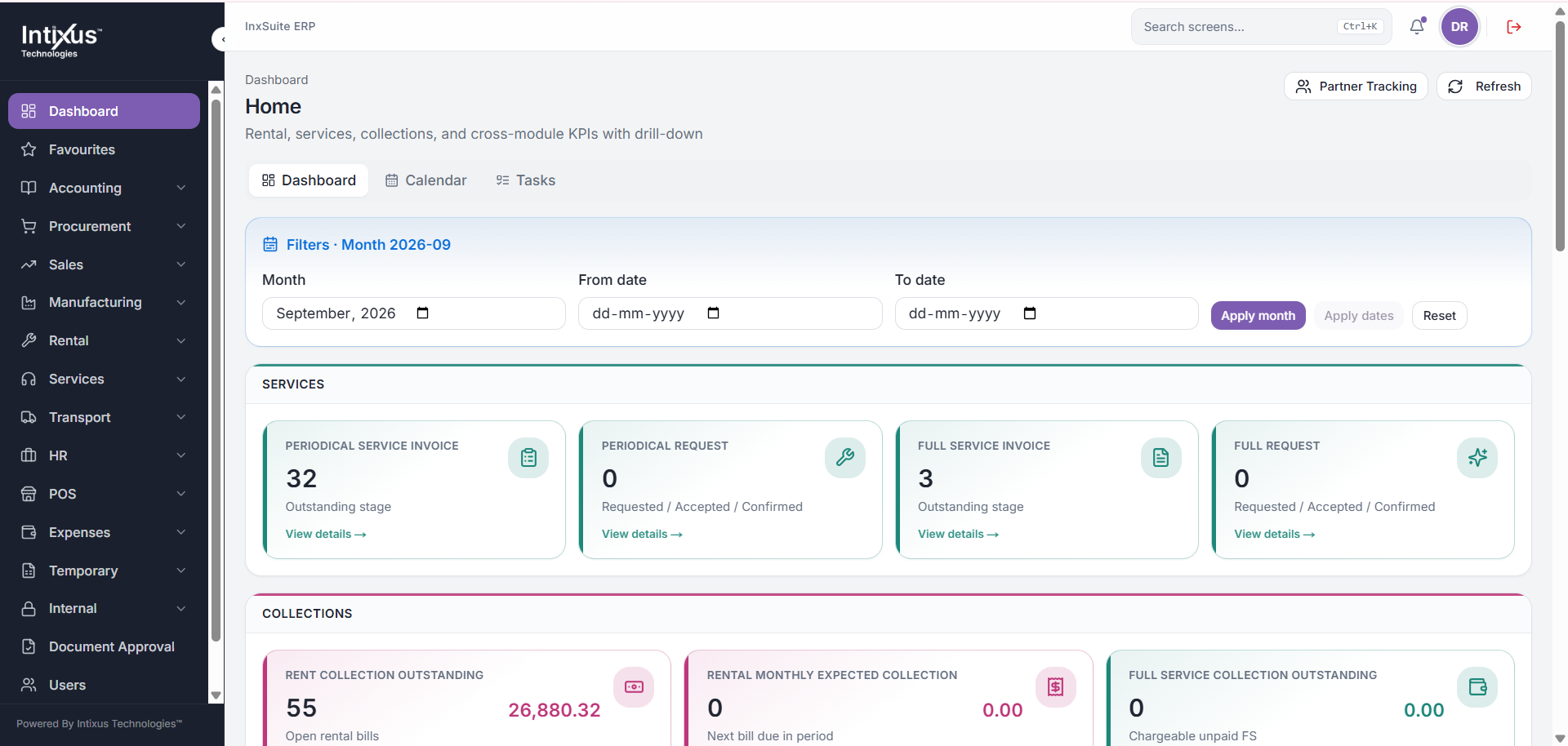
Task: Click the Periodical Request wrench icon
Action: 845,458
